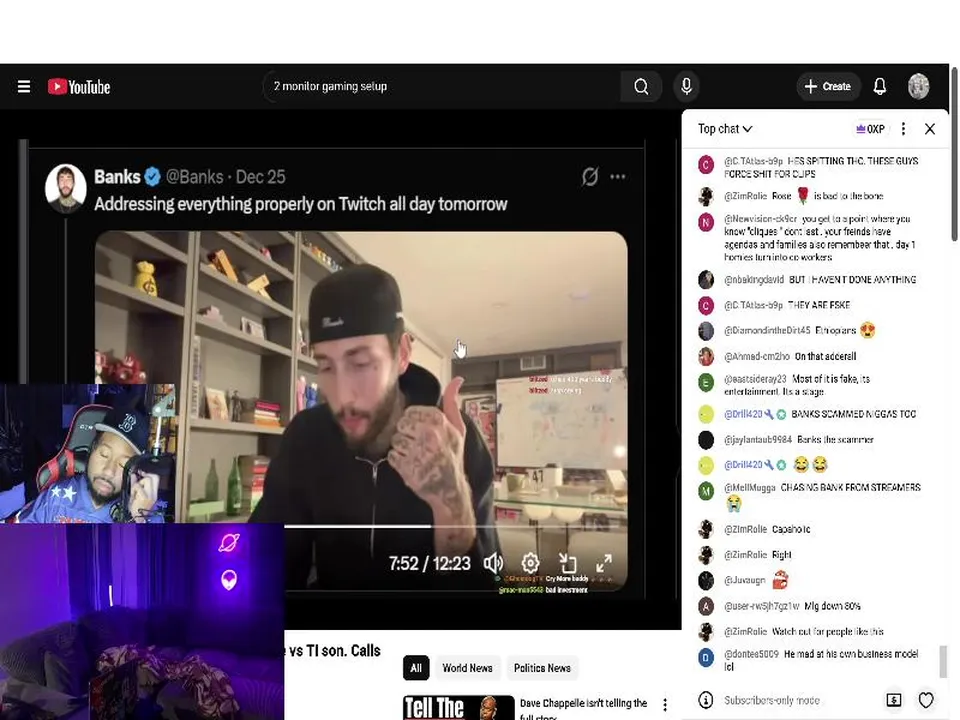This screenshot has width=960, height=720.
Task: Send a heart reaction in chat
Action: click(x=926, y=700)
